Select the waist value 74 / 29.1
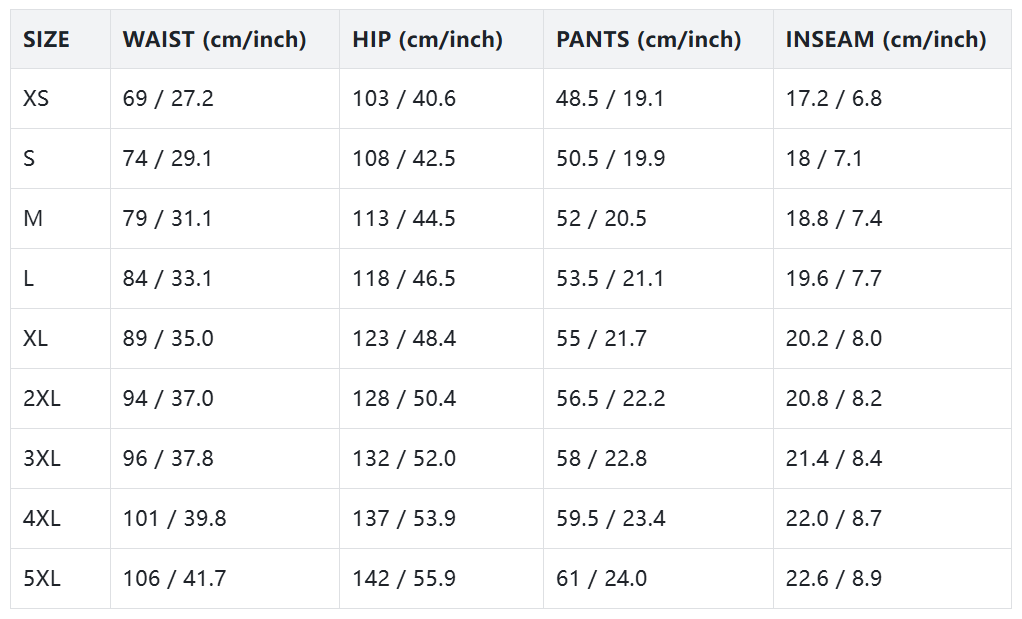Screen dimensions: 1022x619 click(x=167, y=159)
